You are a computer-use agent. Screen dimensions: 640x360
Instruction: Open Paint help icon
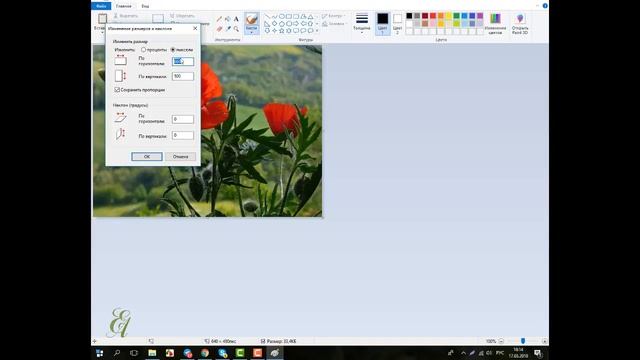pos(545,6)
